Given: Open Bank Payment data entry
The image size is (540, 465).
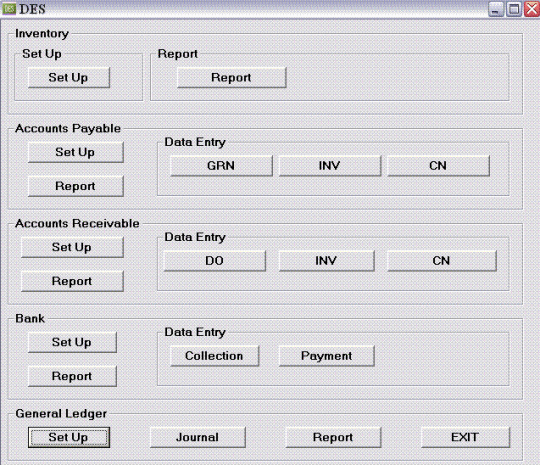Looking at the screenshot, I should 326,356.
